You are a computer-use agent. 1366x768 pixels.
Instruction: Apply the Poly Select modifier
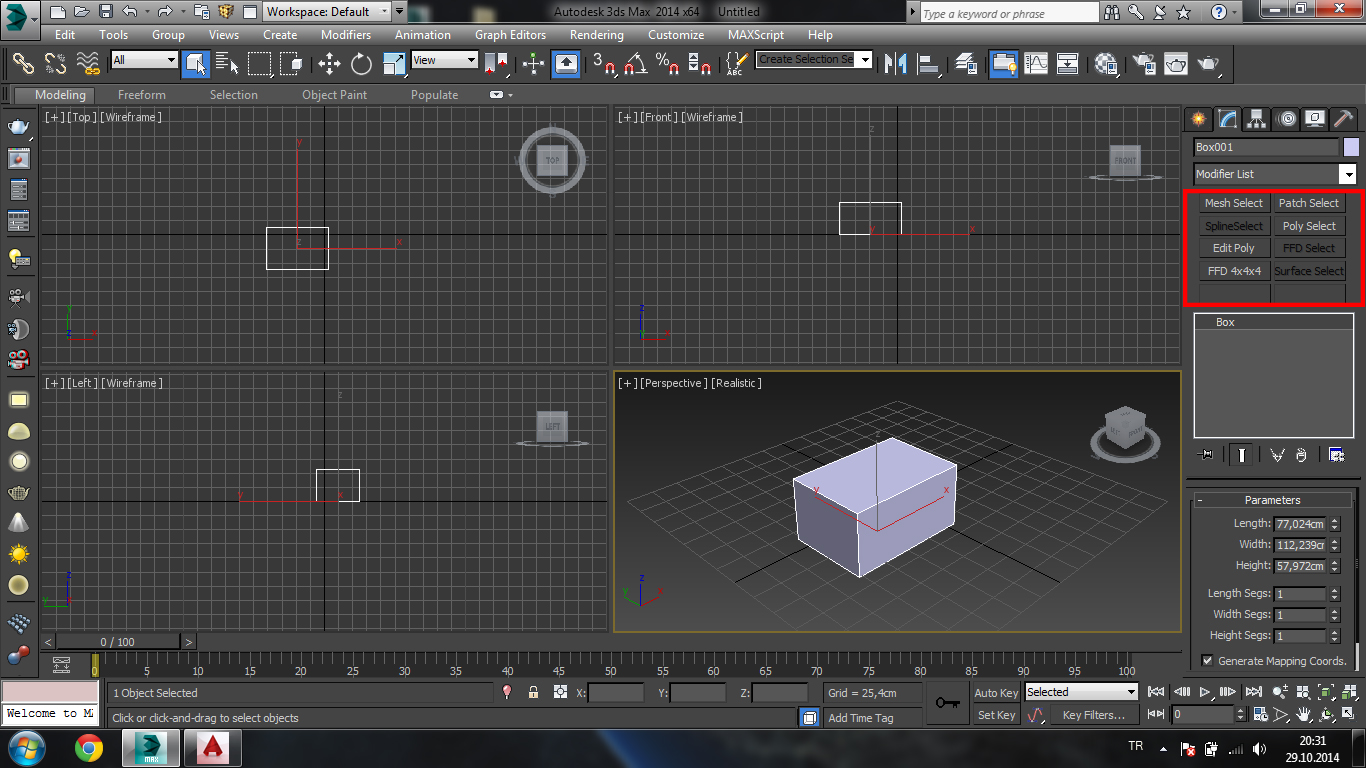click(x=1309, y=226)
